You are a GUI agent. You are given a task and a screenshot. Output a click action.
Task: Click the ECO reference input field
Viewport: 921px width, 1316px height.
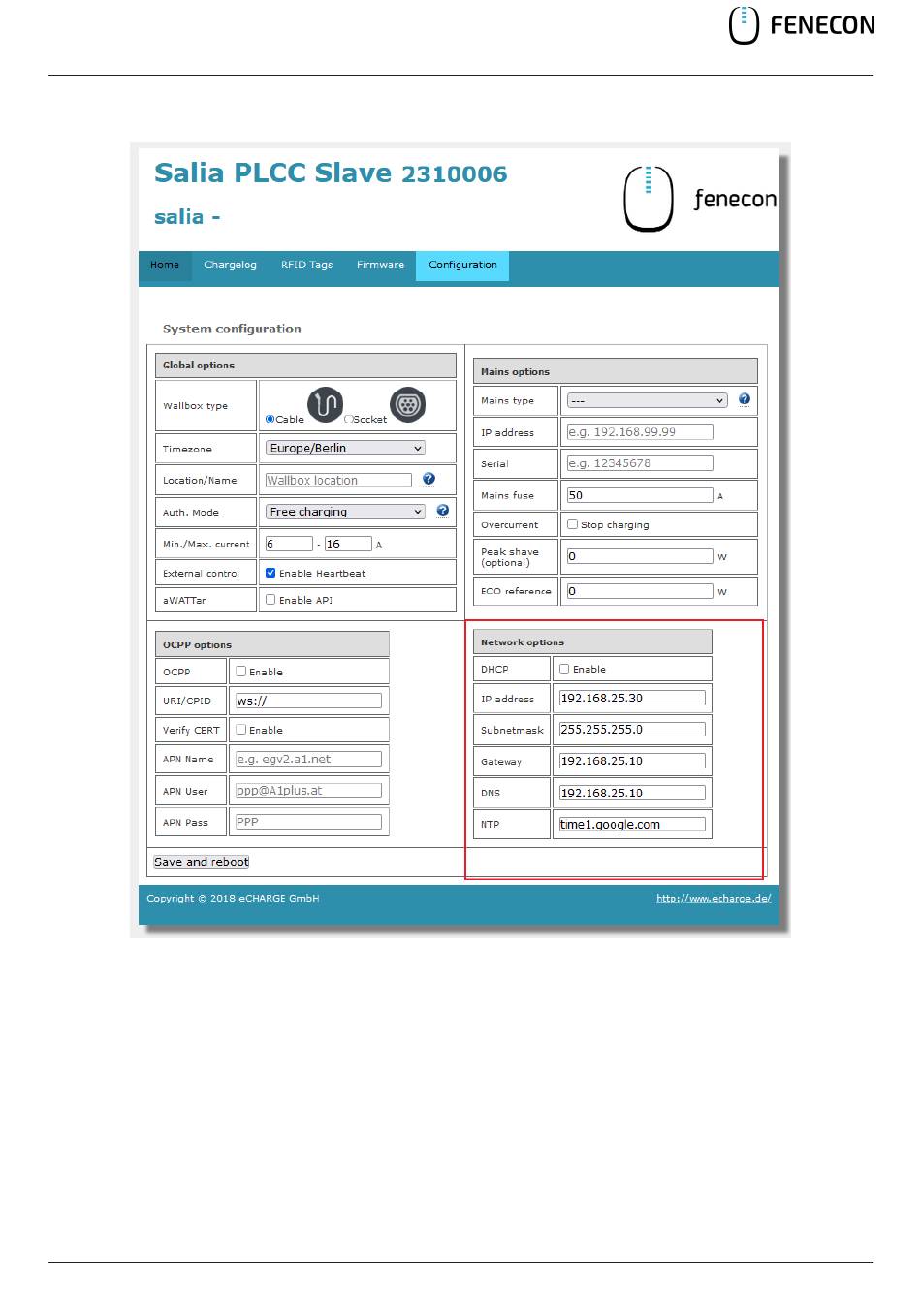[640, 591]
